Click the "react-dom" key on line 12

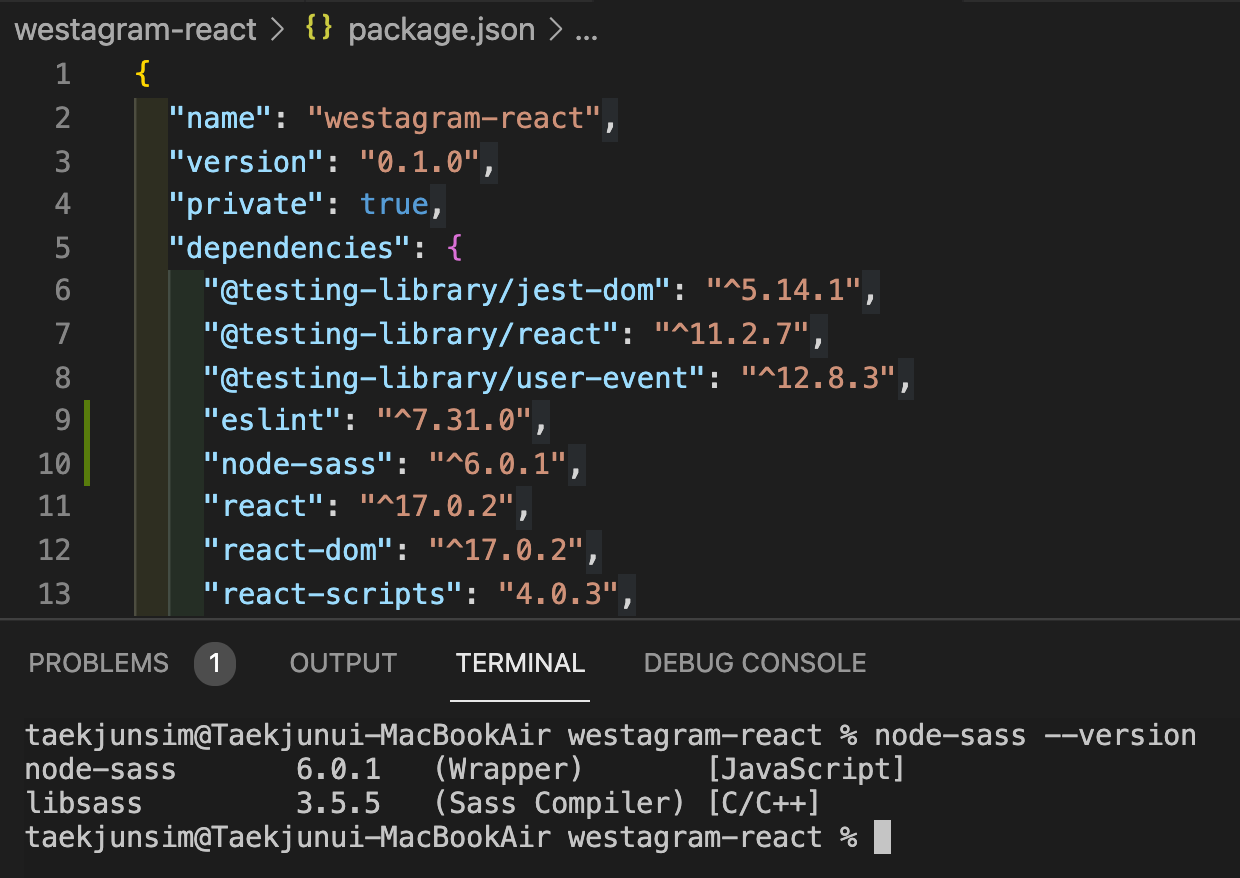click(x=298, y=550)
